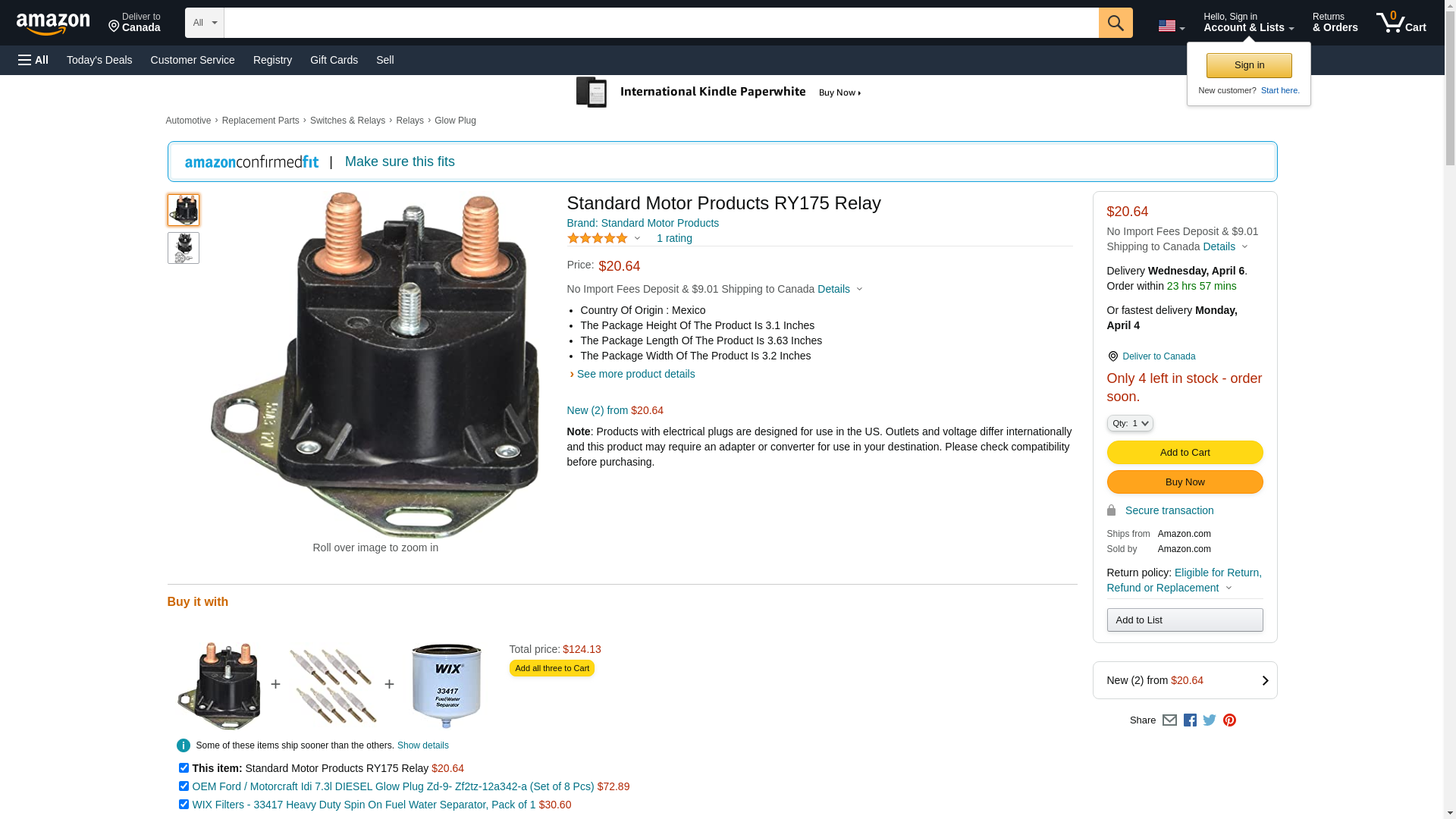Click into the Amazon search field
The height and width of the screenshot is (819, 1456).
coord(661,23)
